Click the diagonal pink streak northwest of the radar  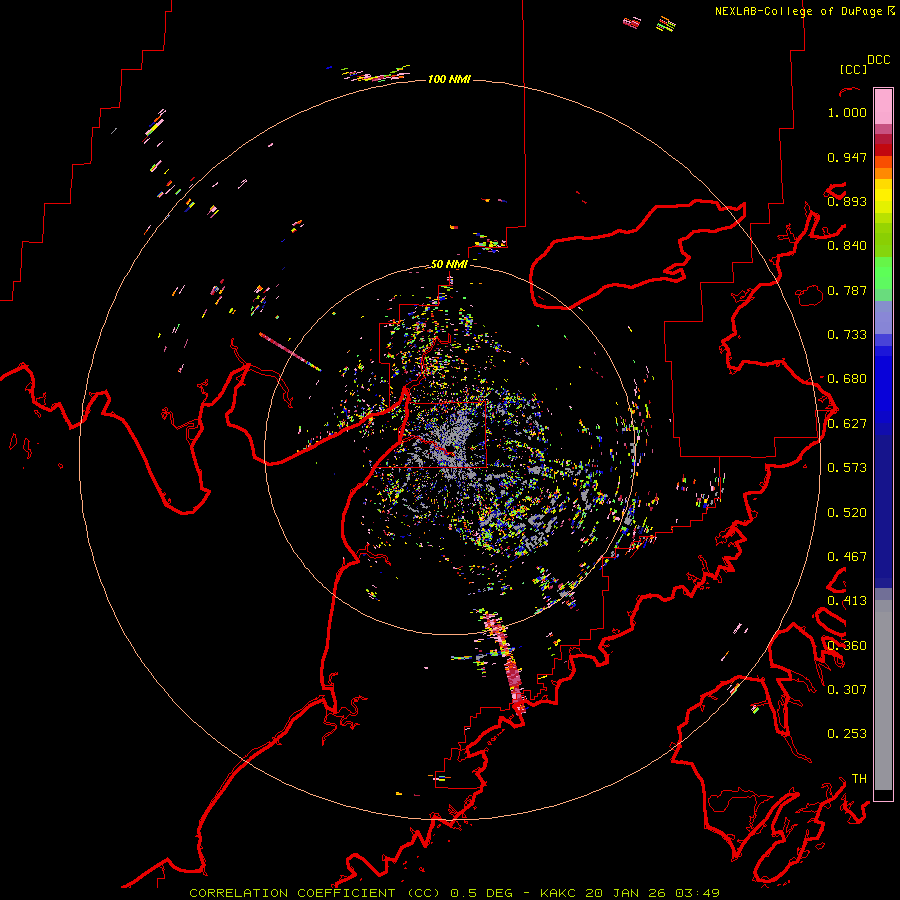[x=290, y=352]
